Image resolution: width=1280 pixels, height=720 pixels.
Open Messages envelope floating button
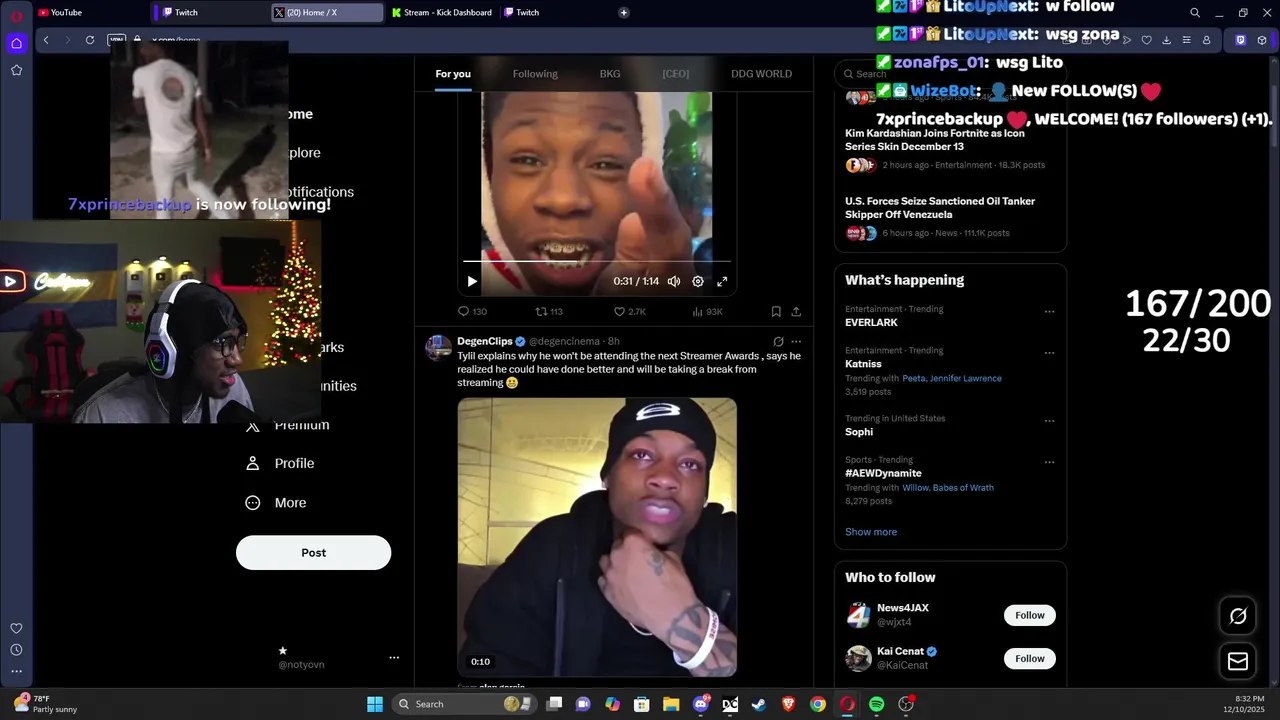[x=1238, y=661]
